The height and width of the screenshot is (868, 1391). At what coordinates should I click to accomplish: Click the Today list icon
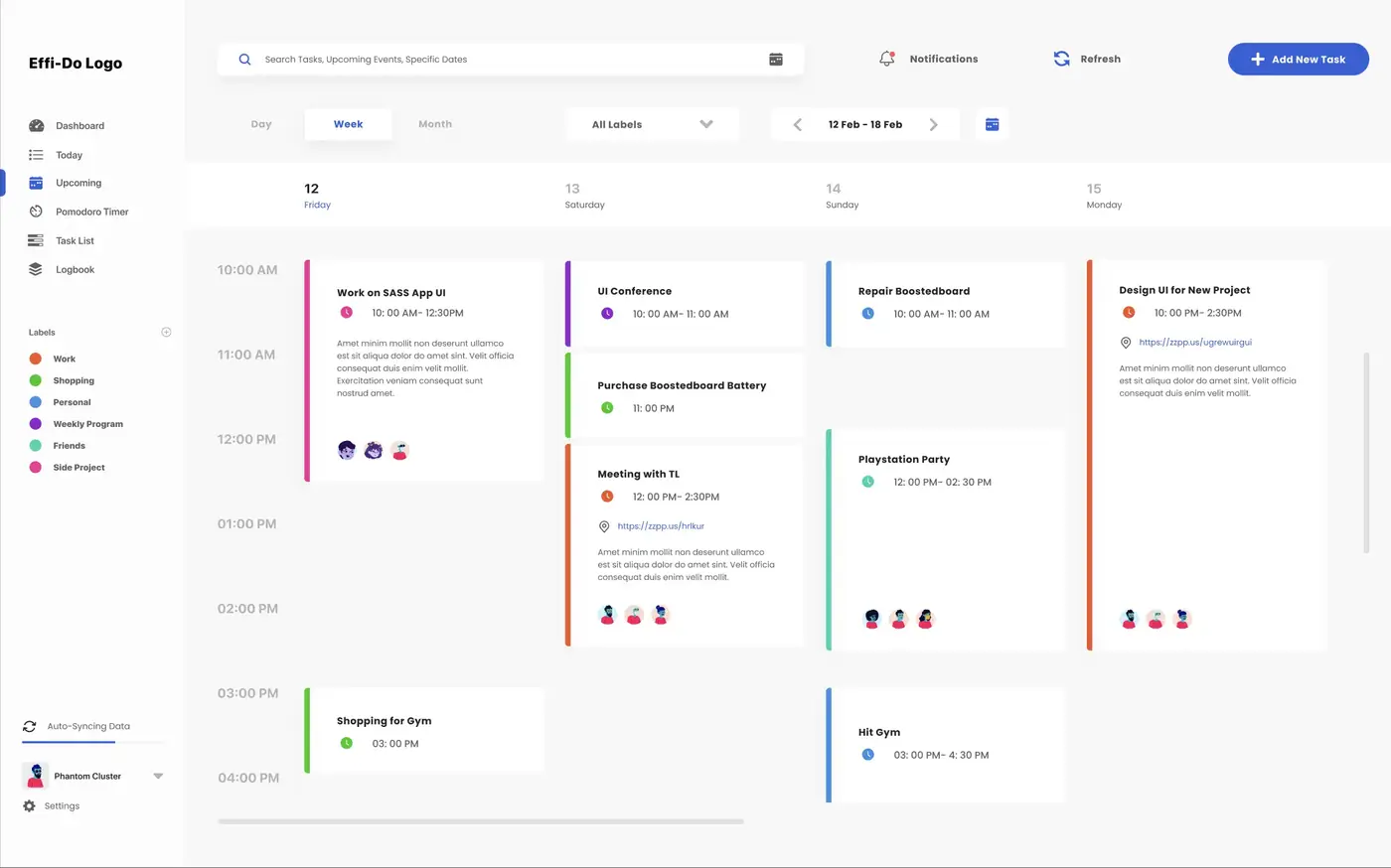click(x=36, y=155)
